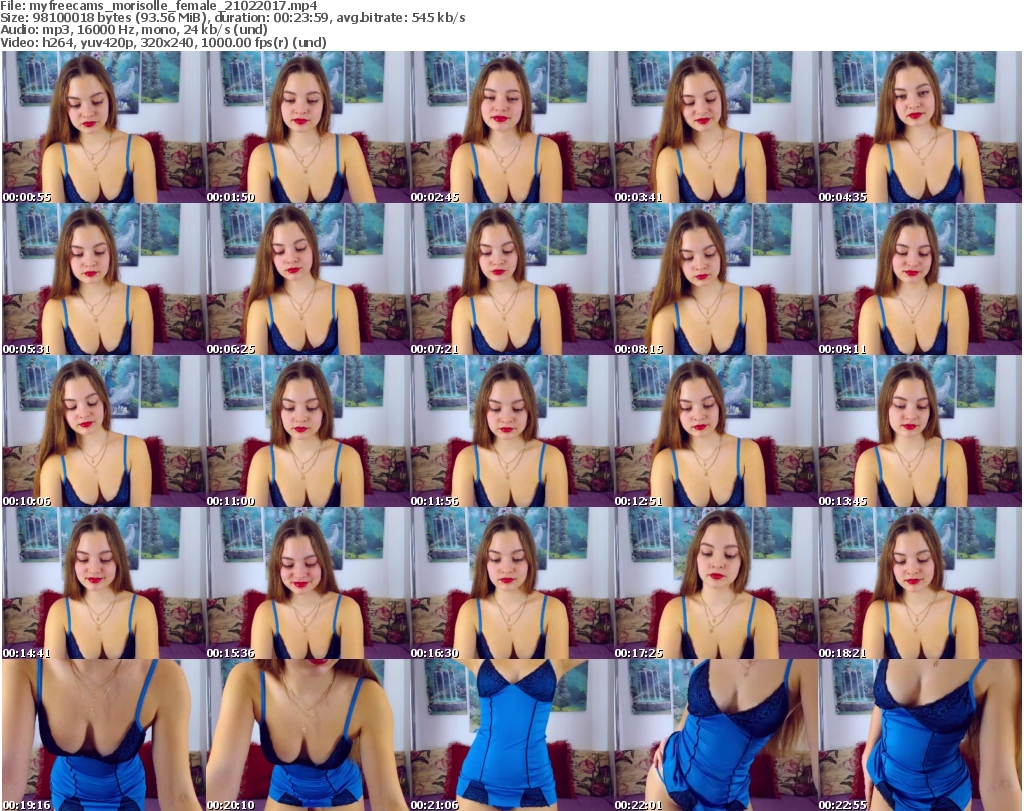
Task: Pick the thumbnail timed 00:05:31
Action: pos(103,279)
